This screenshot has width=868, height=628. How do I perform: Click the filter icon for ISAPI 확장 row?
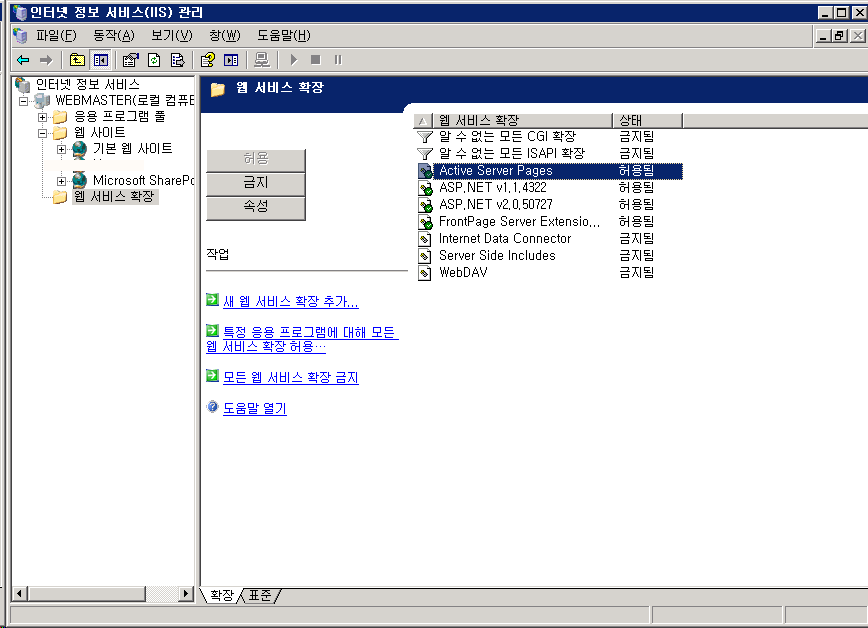coord(425,153)
